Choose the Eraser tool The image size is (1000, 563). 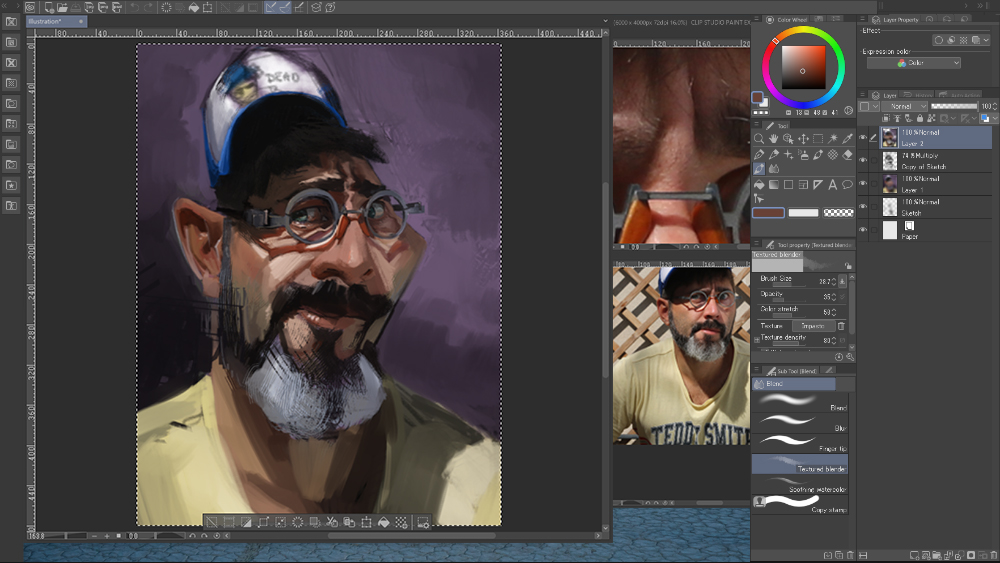[848, 155]
